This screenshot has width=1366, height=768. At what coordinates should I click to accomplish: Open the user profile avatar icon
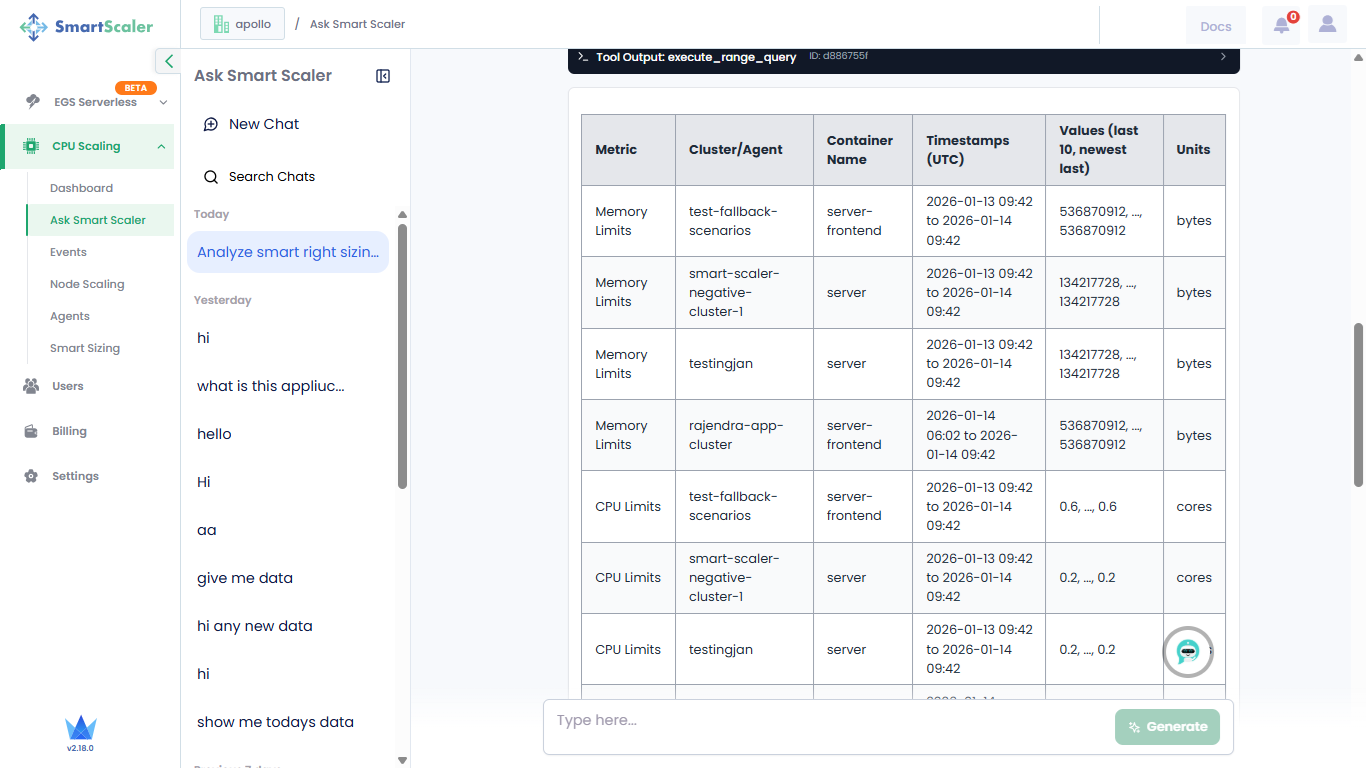pos(1327,25)
